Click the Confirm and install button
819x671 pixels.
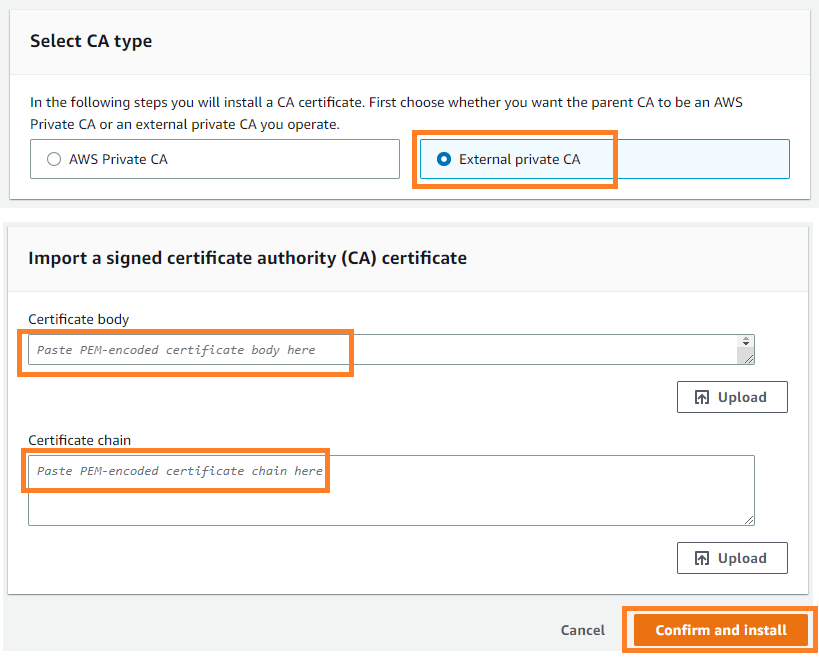point(721,630)
